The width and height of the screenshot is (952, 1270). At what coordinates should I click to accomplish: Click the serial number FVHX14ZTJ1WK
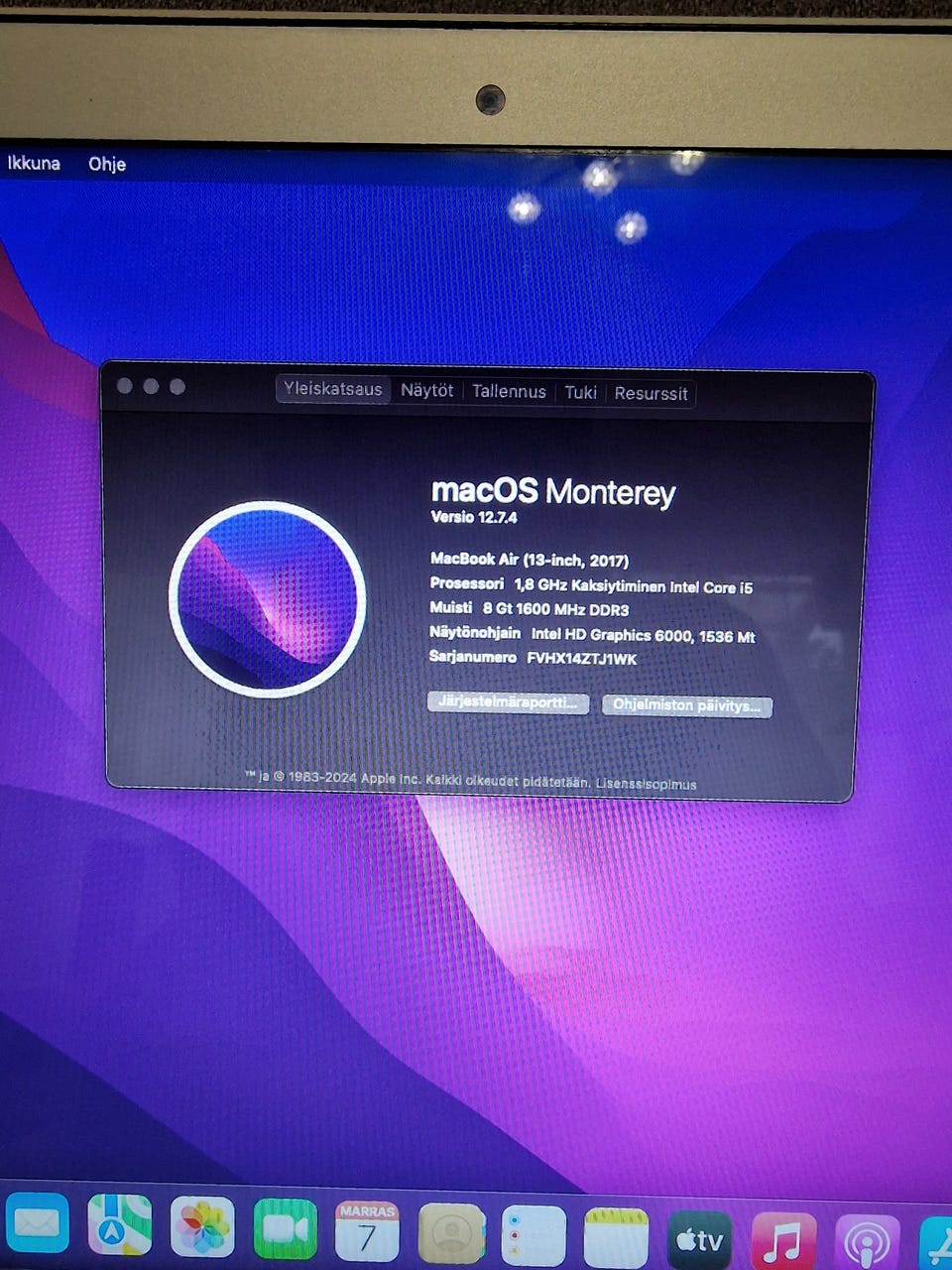click(581, 659)
